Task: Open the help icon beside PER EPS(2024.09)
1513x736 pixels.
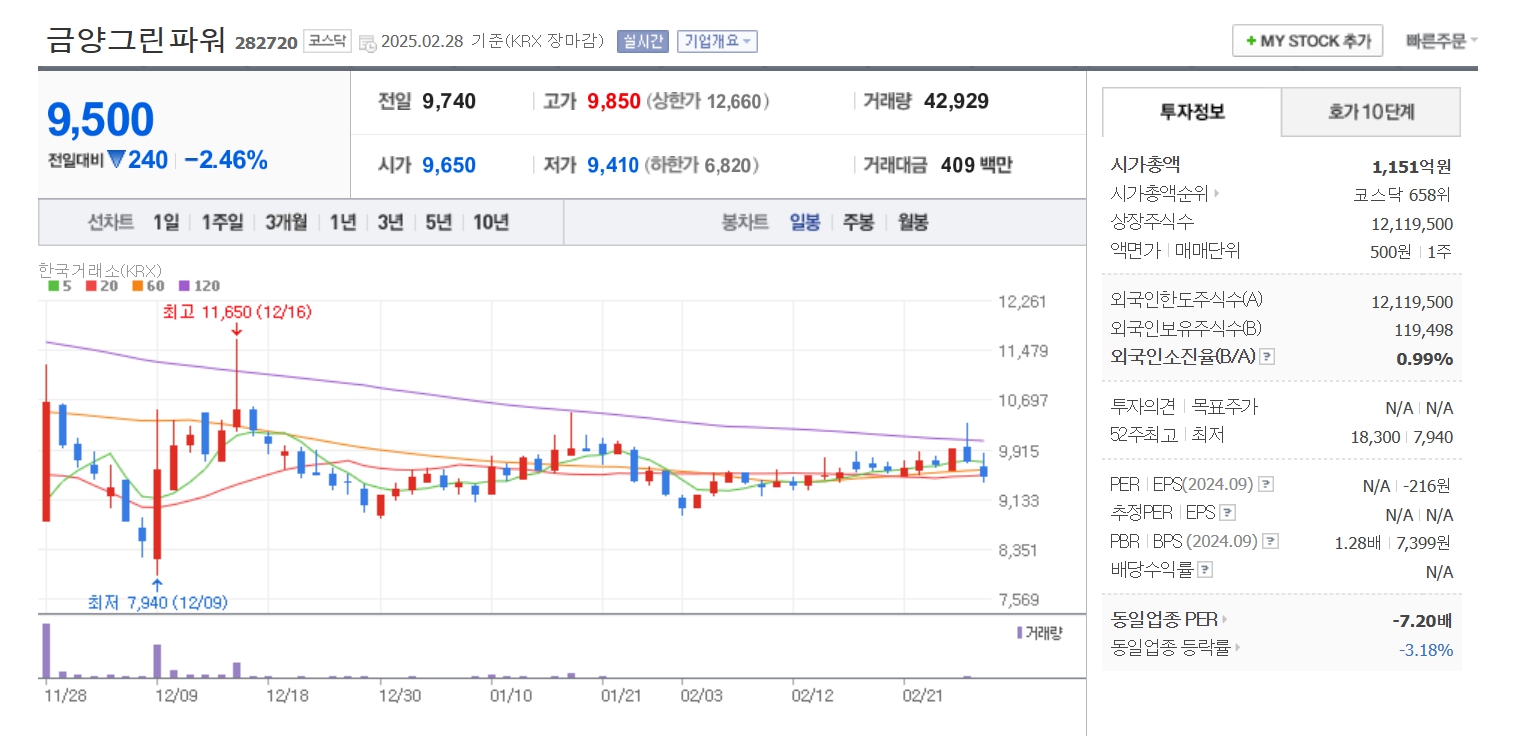Action: click(x=1266, y=484)
